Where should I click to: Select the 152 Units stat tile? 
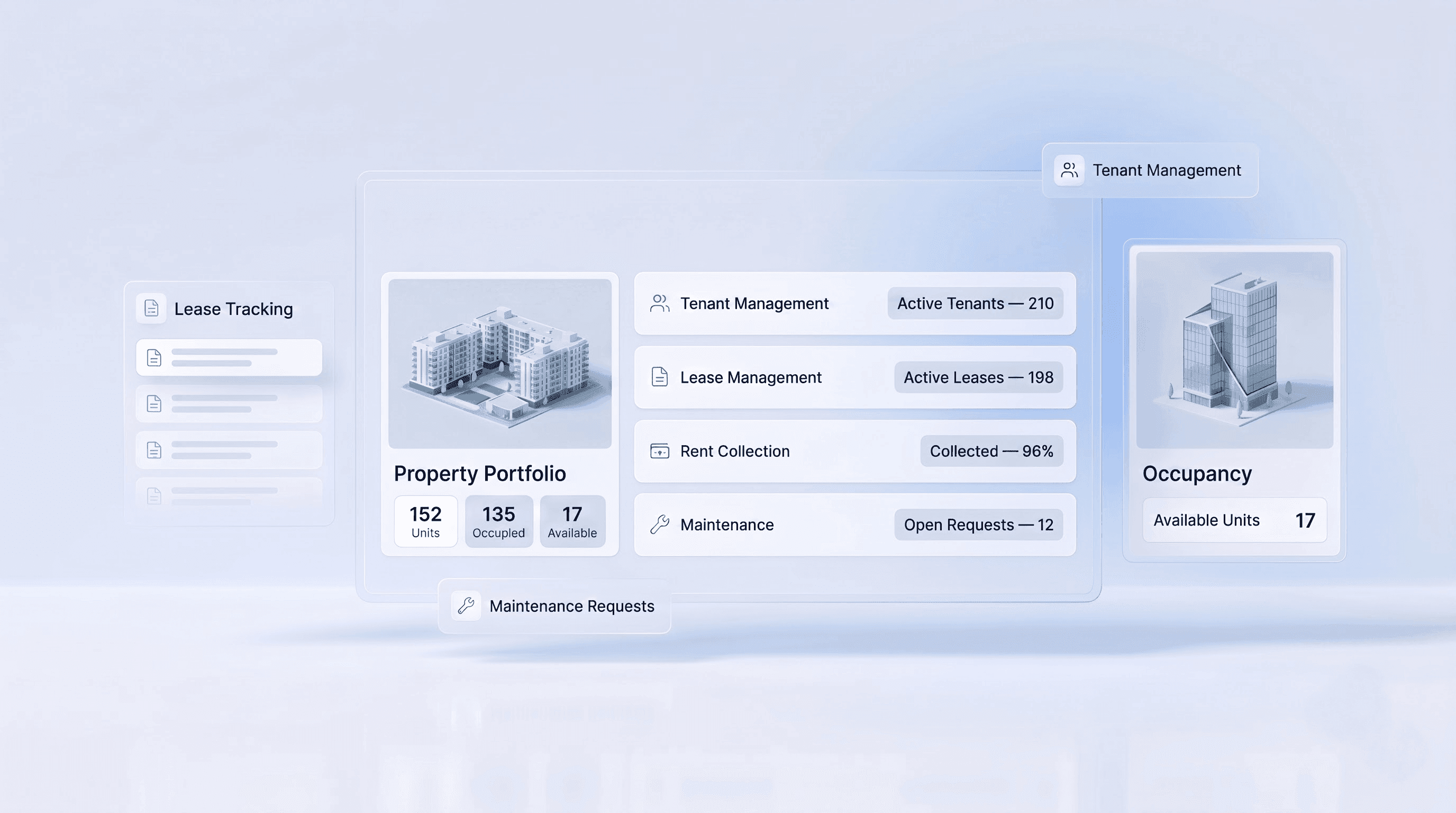pyautogui.click(x=425, y=521)
